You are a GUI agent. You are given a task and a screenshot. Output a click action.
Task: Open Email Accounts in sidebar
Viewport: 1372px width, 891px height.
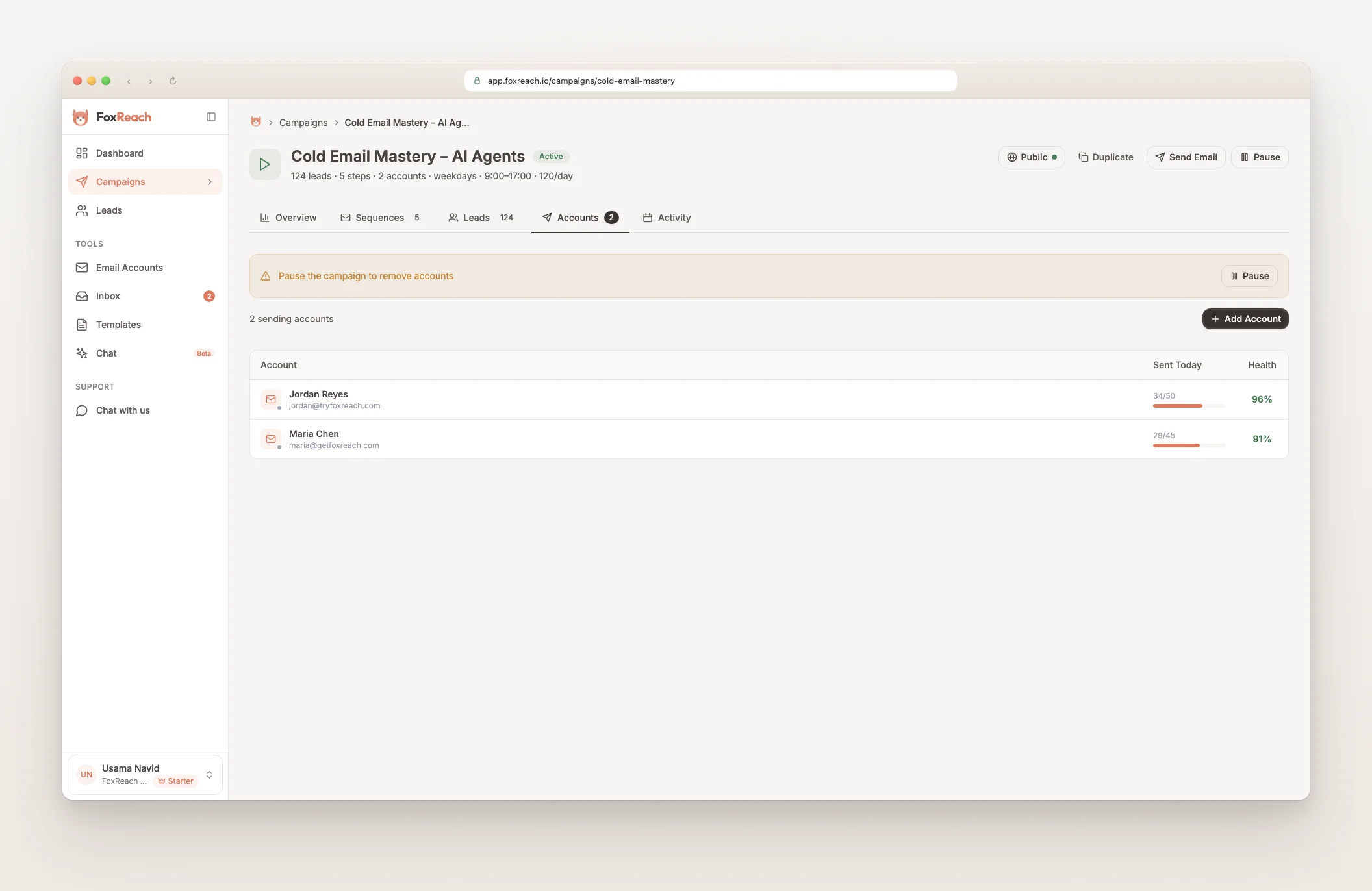pyautogui.click(x=129, y=268)
